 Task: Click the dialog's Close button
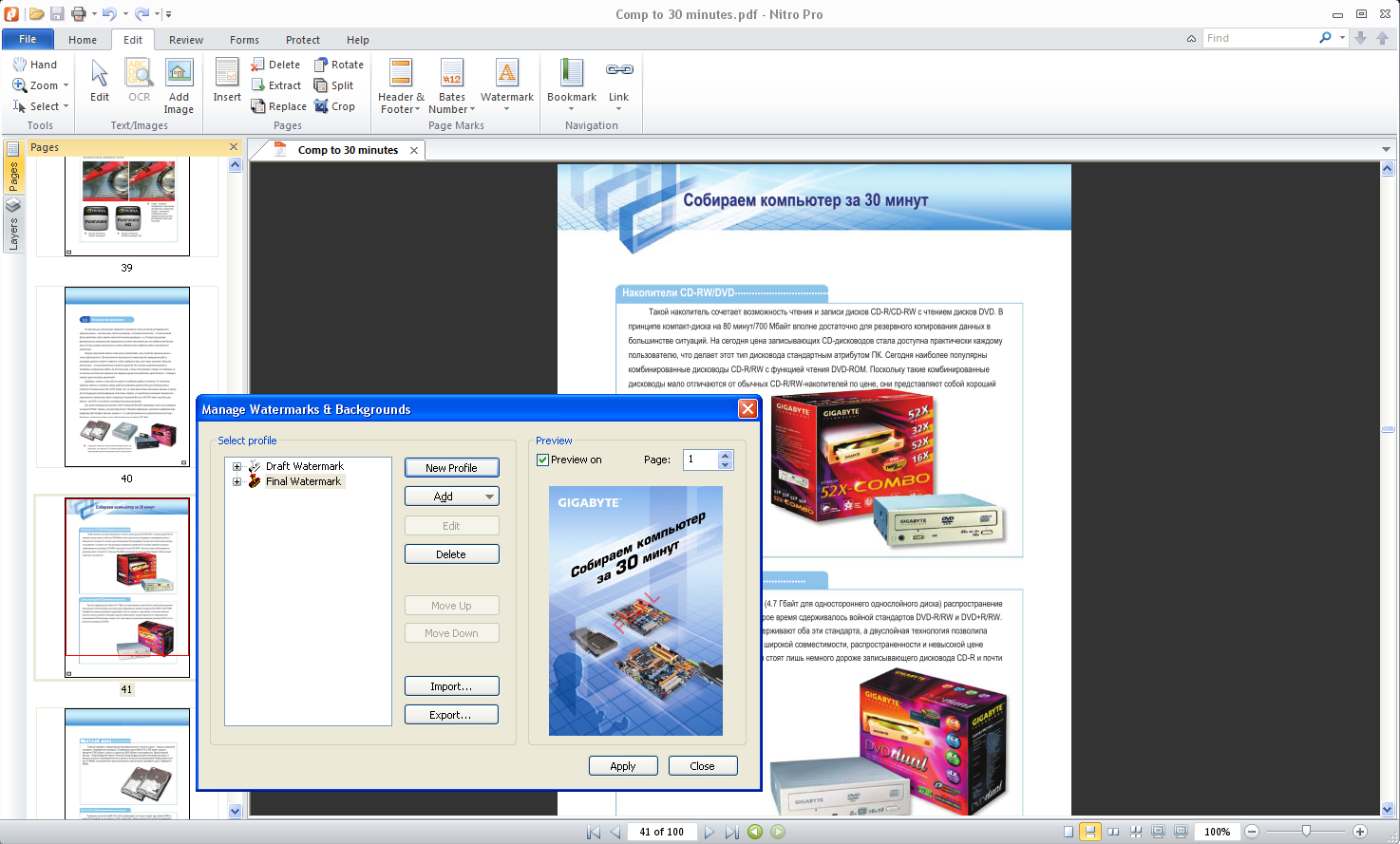[x=703, y=765]
